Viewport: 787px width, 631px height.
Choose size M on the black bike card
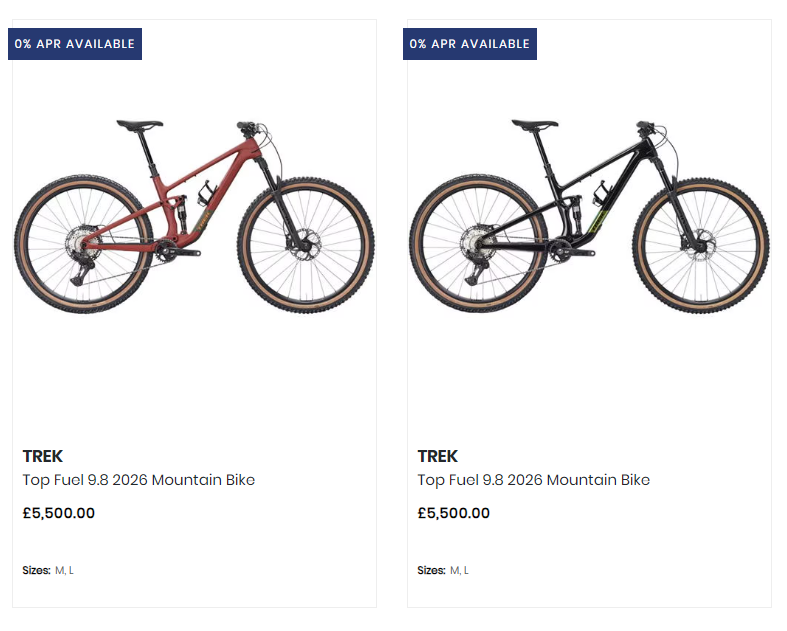454,571
